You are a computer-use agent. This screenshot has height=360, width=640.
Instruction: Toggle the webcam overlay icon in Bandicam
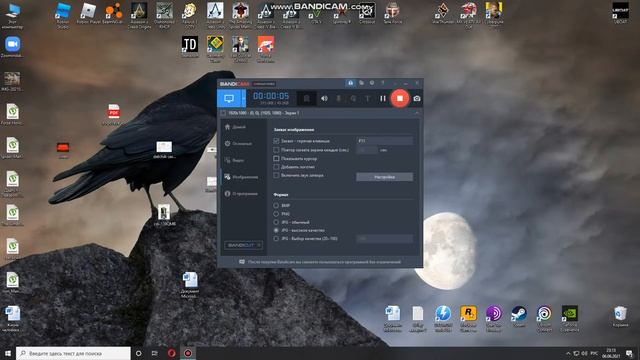click(353, 98)
